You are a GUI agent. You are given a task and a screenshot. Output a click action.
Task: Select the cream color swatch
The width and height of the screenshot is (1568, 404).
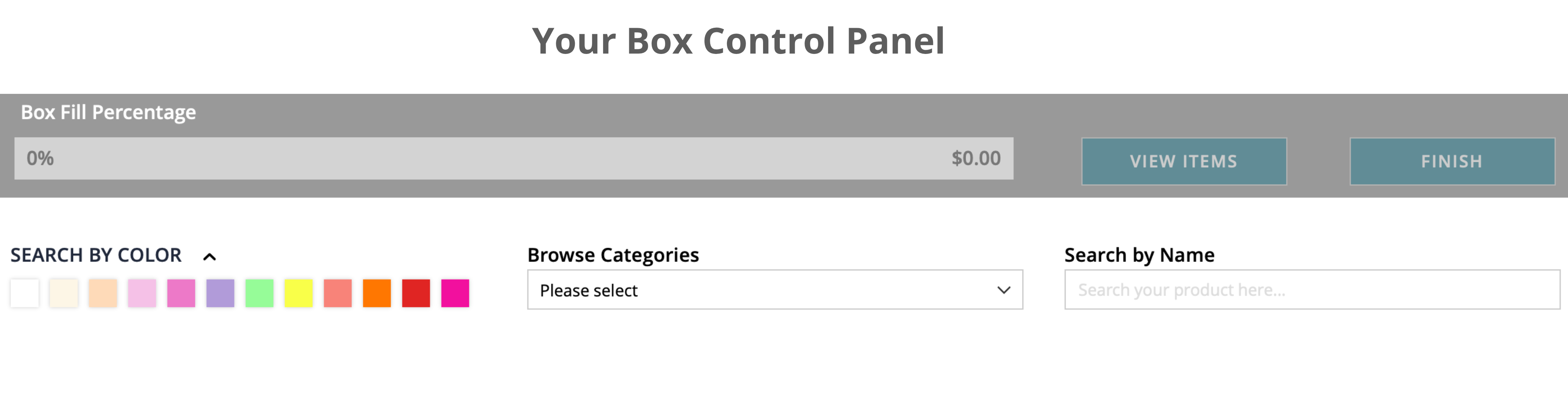click(64, 293)
